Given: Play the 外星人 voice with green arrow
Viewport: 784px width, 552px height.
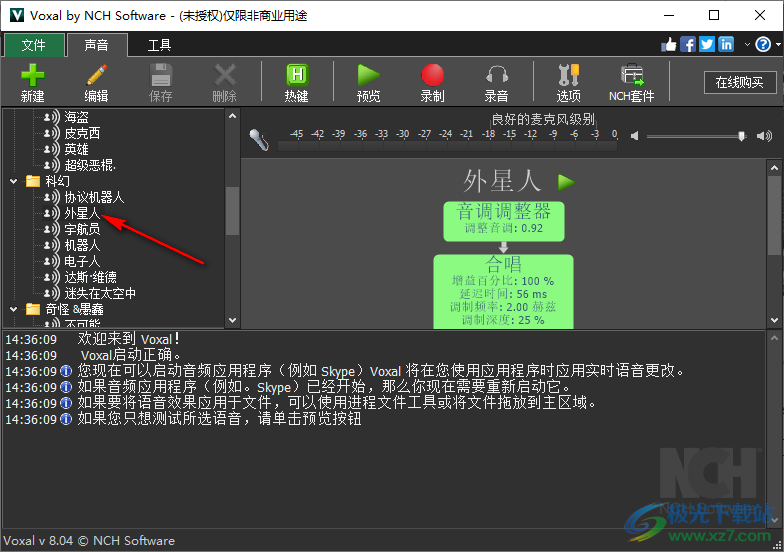Looking at the screenshot, I should click(566, 182).
